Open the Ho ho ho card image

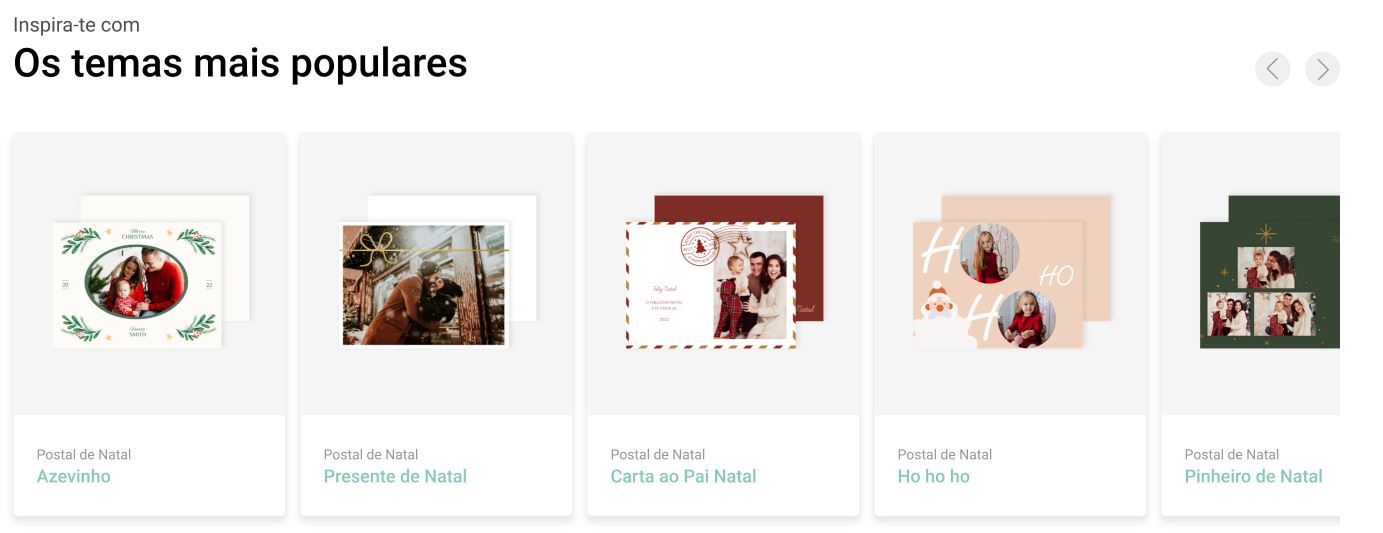click(1011, 272)
